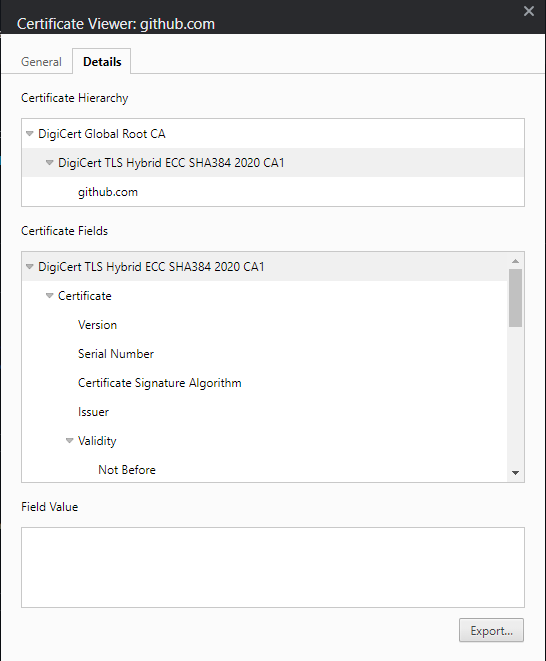Image resolution: width=546 pixels, height=661 pixels.
Task: Collapse the DigiCert TLS Hybrid ECC hierarchy arrow
Action: 49,163
